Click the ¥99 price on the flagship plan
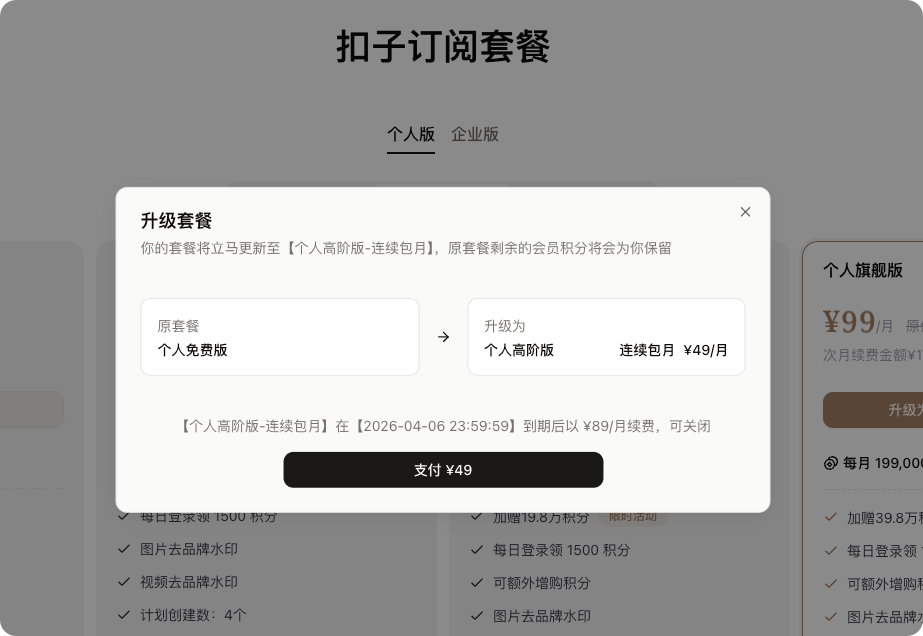Viewport: 923px width, 636px height. click(x=849, y=322)
